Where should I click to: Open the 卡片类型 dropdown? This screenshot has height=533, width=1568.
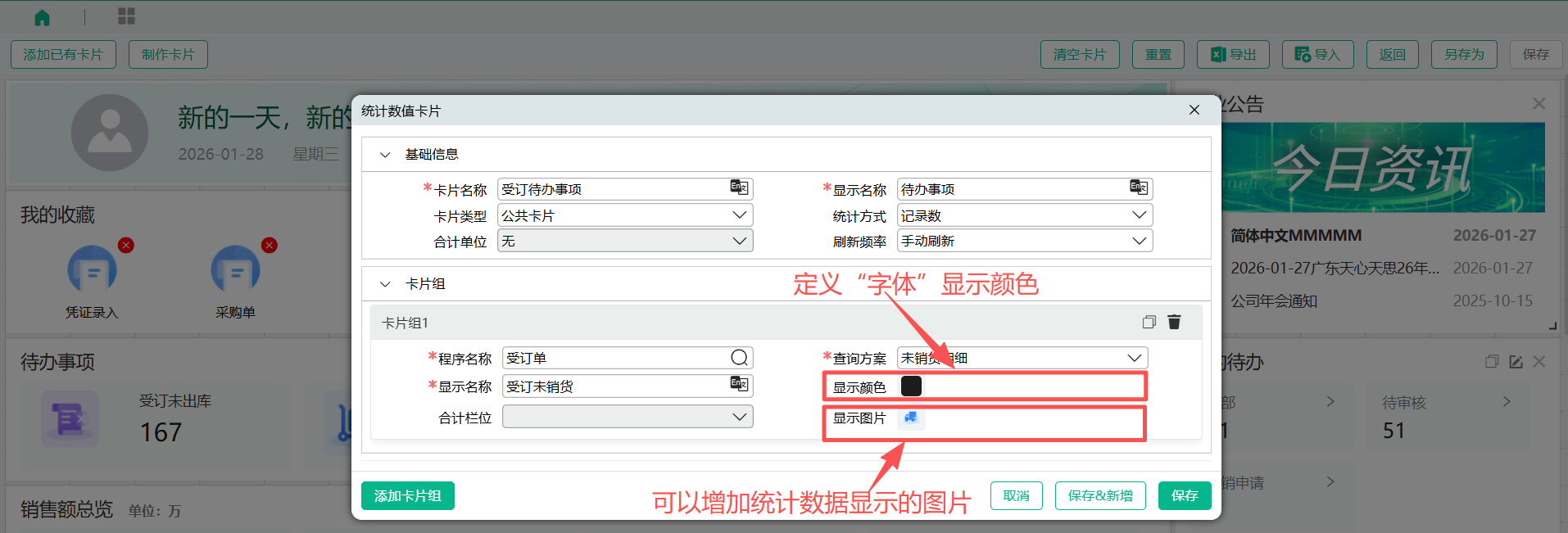(x=739, y=215)
